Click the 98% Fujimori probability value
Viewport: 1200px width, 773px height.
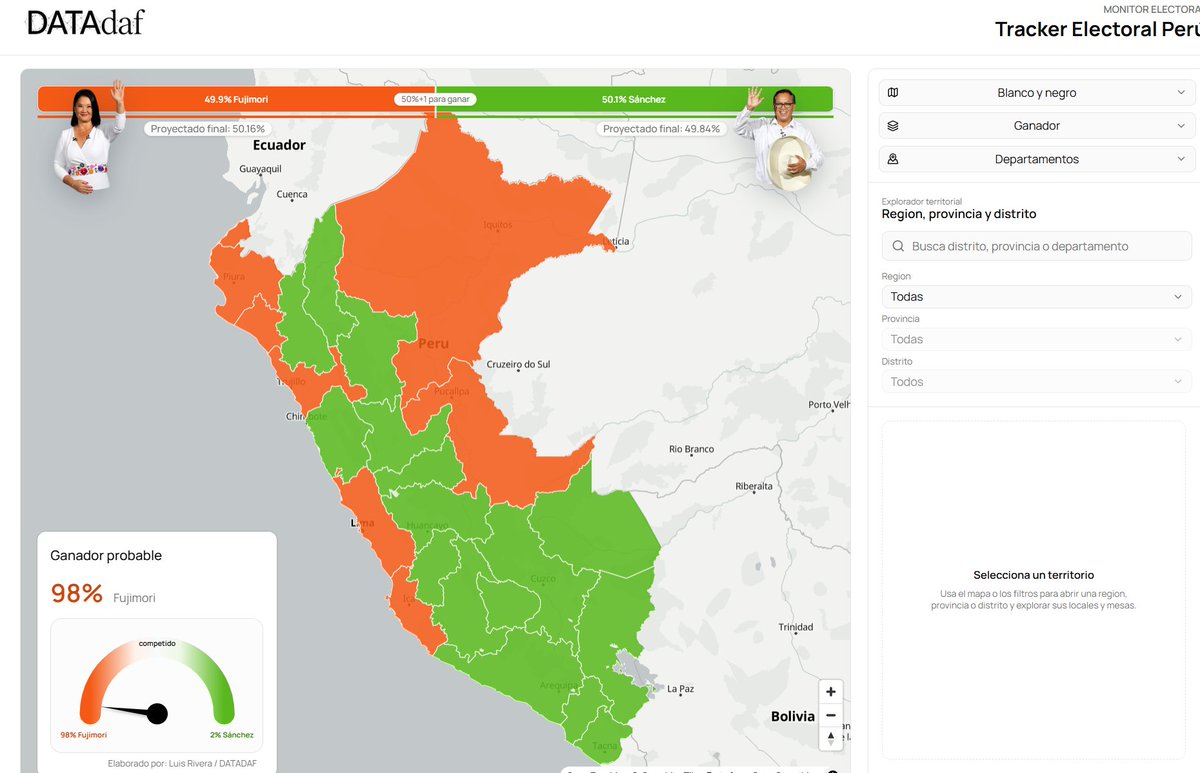click(x=77, y=593)
